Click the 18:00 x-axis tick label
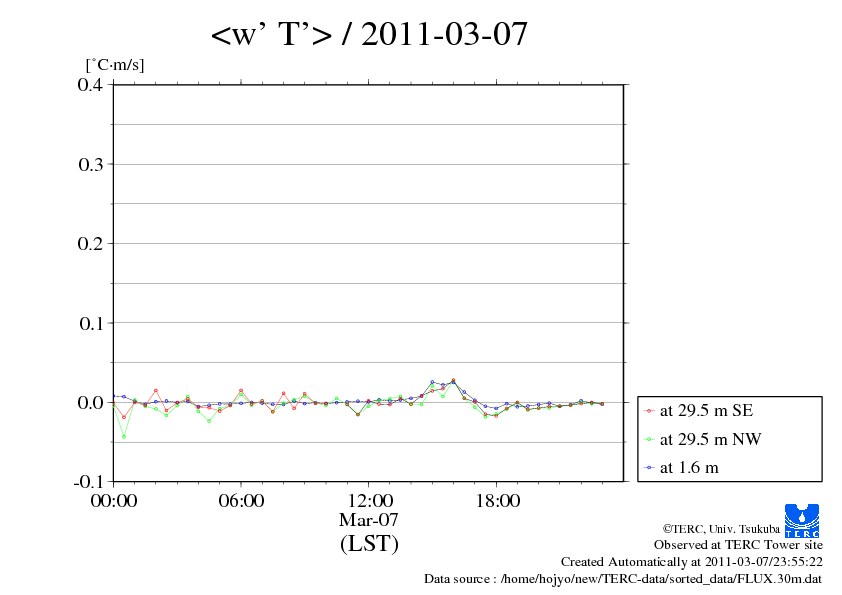The image size is (842, 595). click(x=497, y=501)
